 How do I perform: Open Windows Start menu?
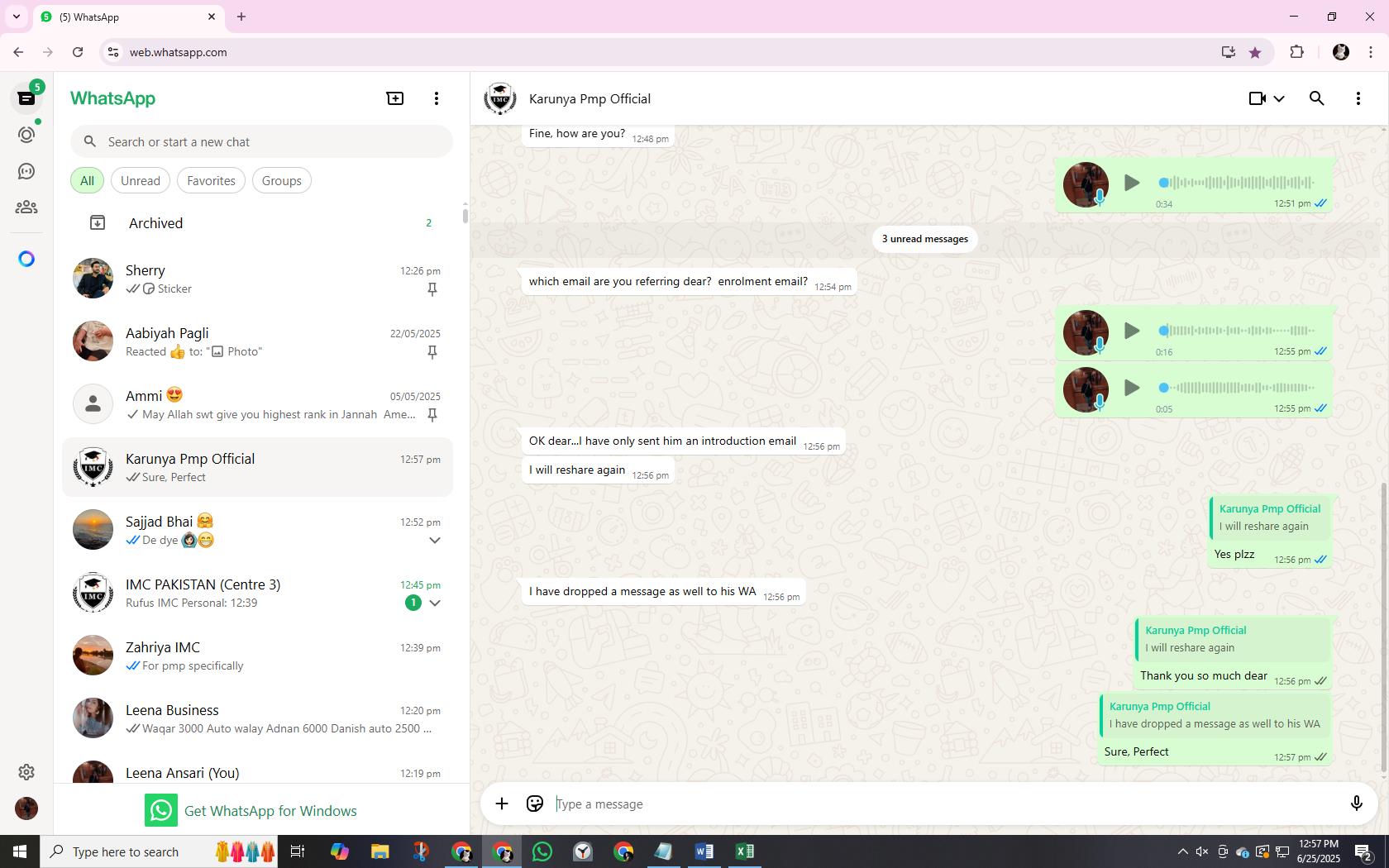pyautogui.click(x=20, y=851)
